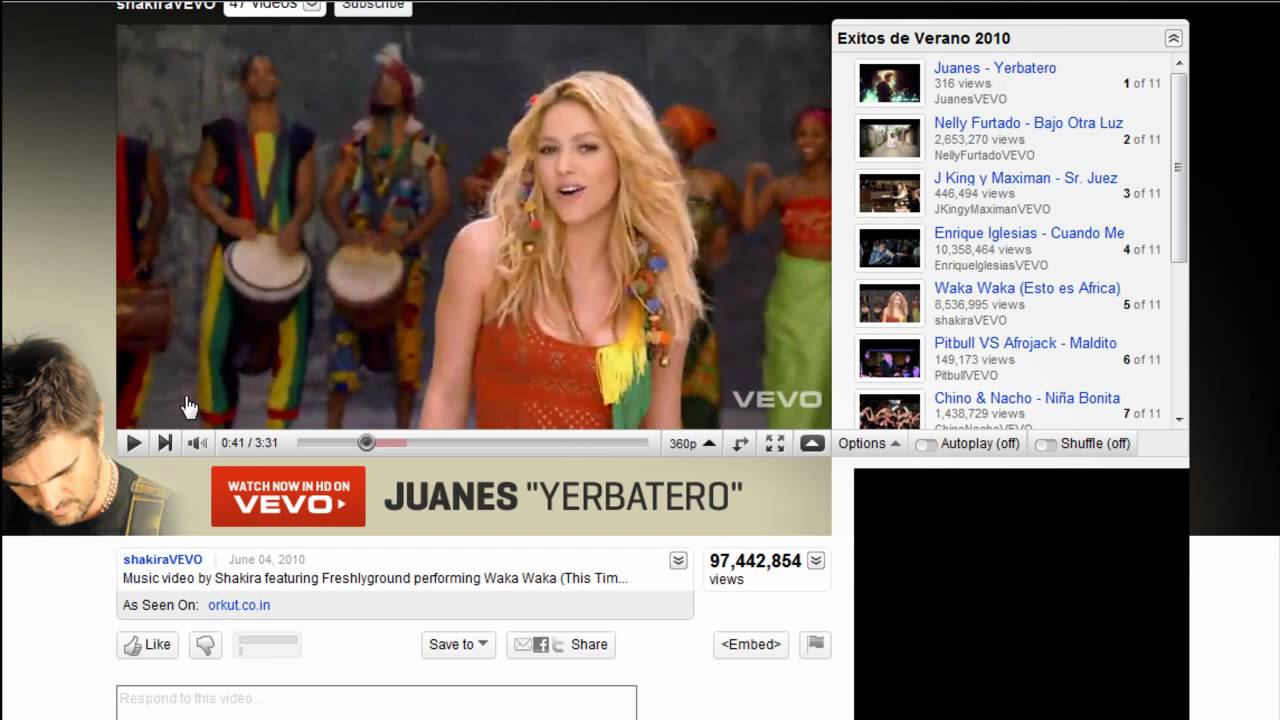The height and width of the screenshot is (720, 1280).
Task: Click thumbnail for Enrique Iglesias video
Action: [889, 248]
